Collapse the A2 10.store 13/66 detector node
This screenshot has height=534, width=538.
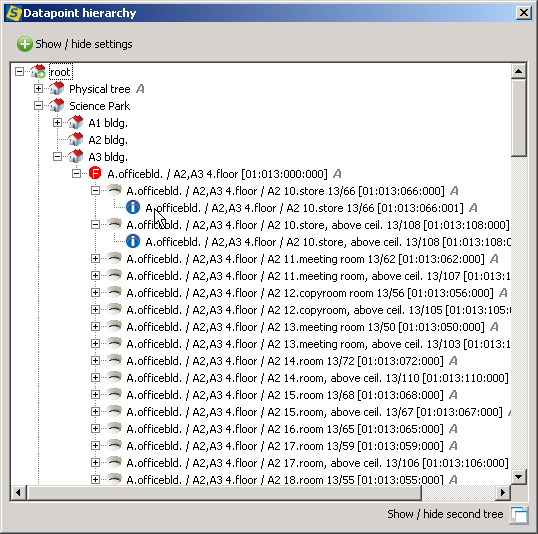click(x=95, y=190)
